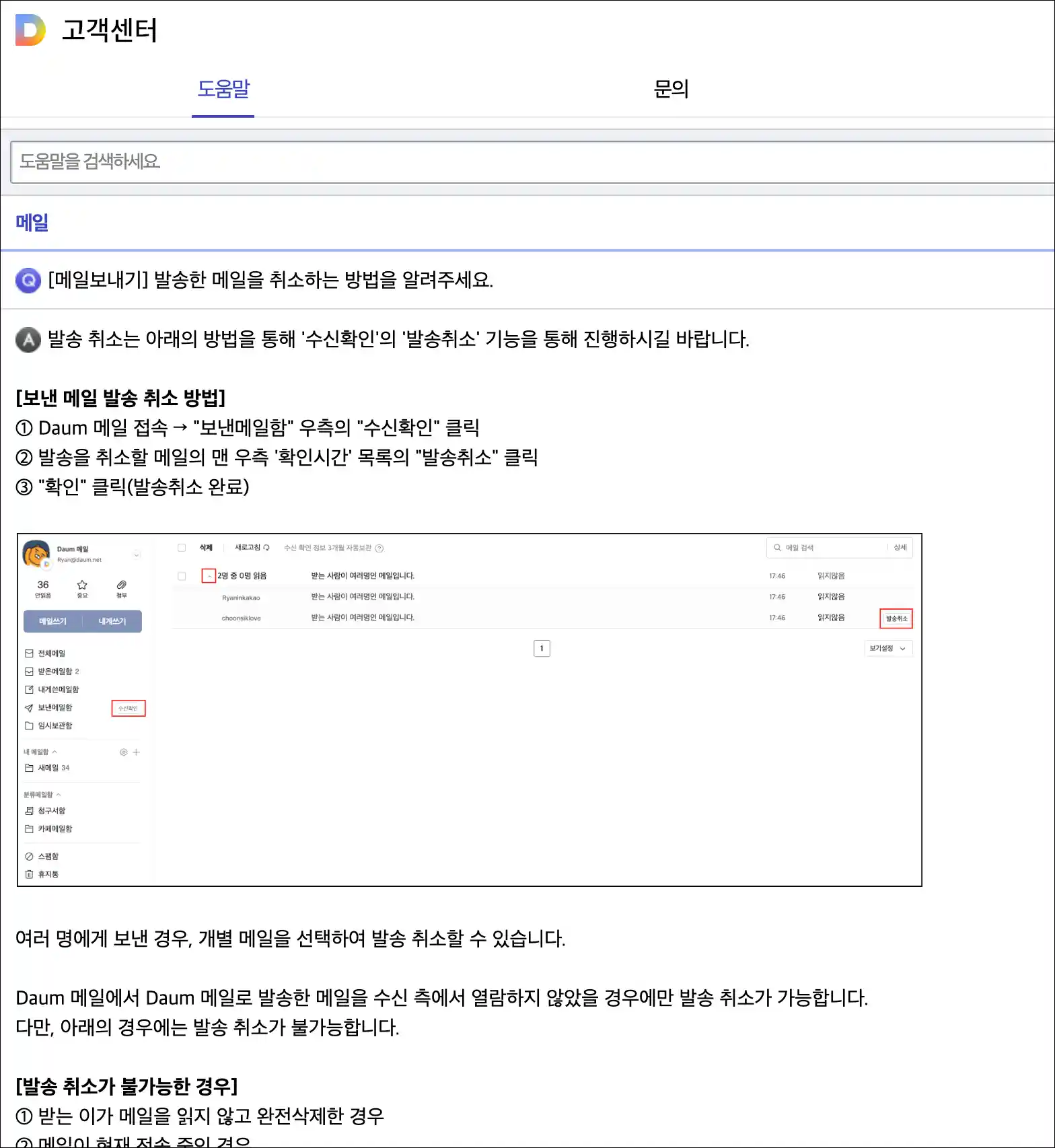
Task: Click 내게쓰기 button in the tutorial screenshot
Action: point(112,621)
